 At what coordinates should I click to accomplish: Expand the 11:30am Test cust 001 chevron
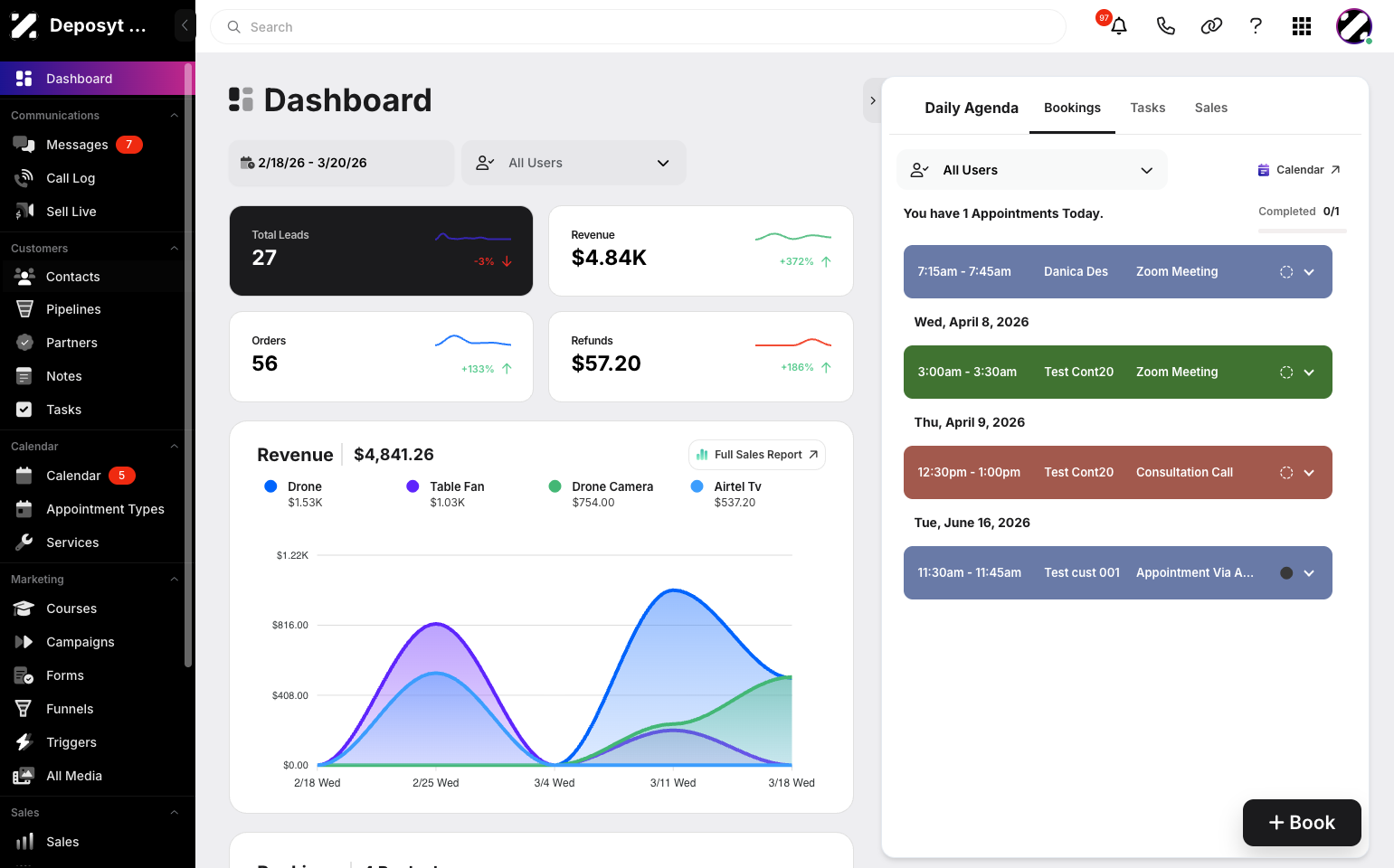[1309, 573]
